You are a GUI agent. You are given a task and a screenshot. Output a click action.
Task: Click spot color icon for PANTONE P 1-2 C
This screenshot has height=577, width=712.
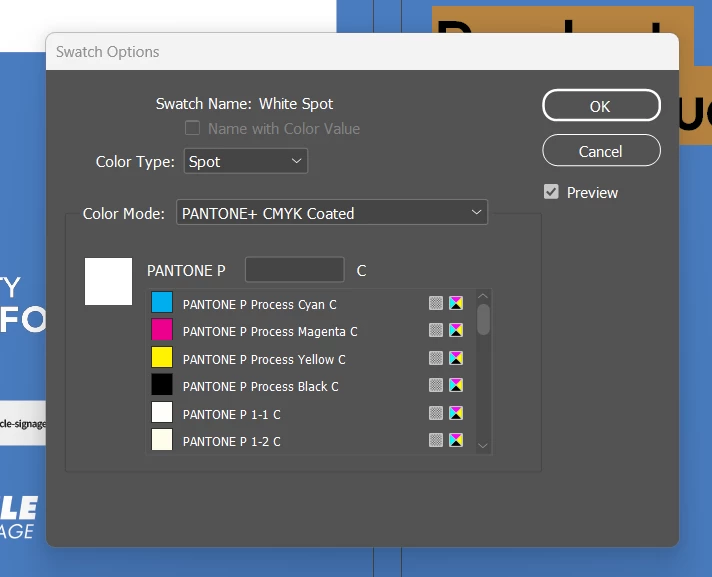436,440
